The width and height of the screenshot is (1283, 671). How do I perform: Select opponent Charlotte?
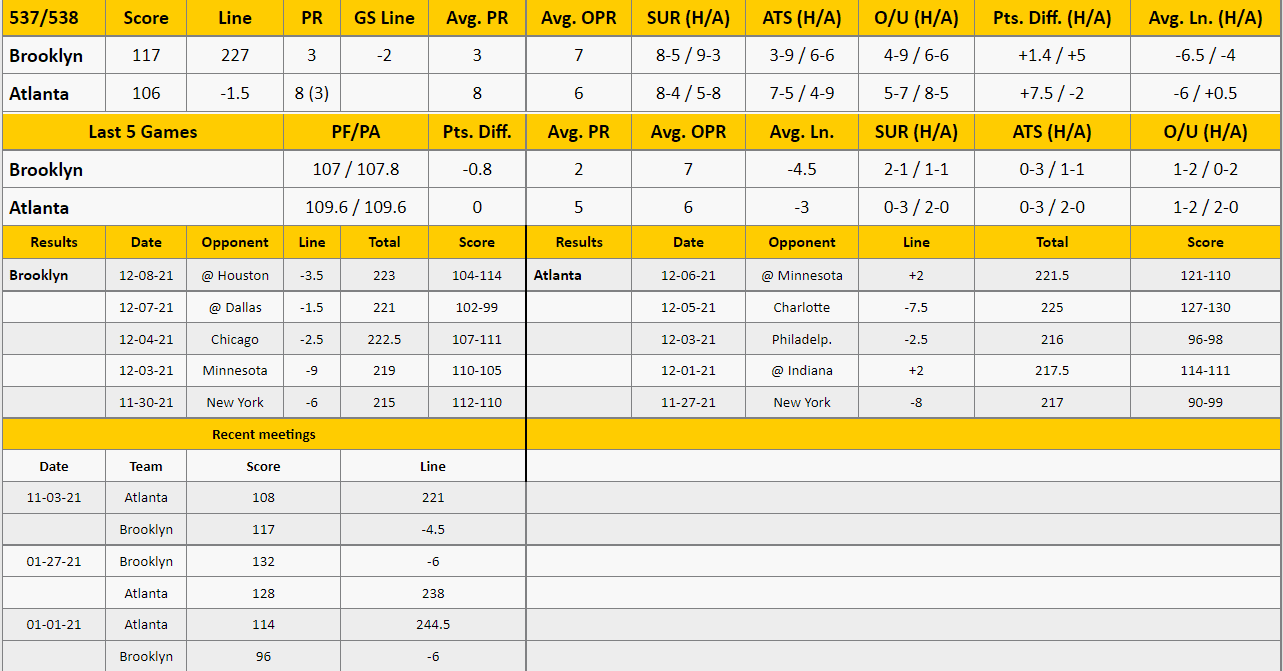pos(802,307)
